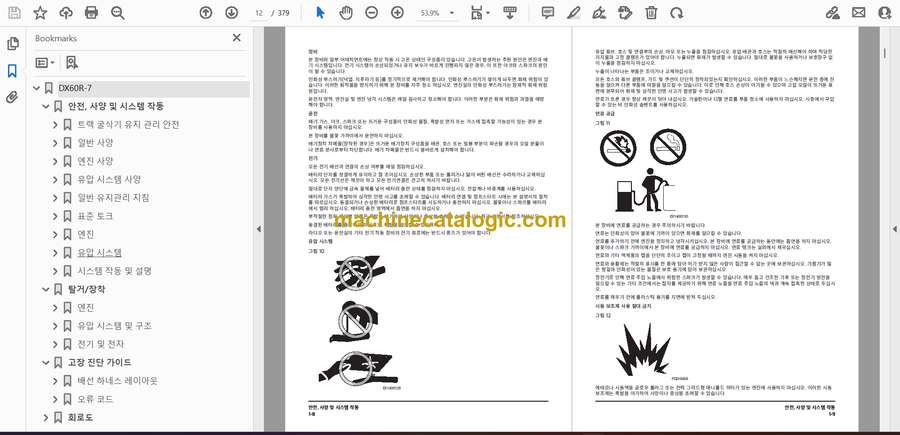Expand the 엔진 사양 bookmark
The width and height of the screenshot is (900, 435).
pos(55,161)
